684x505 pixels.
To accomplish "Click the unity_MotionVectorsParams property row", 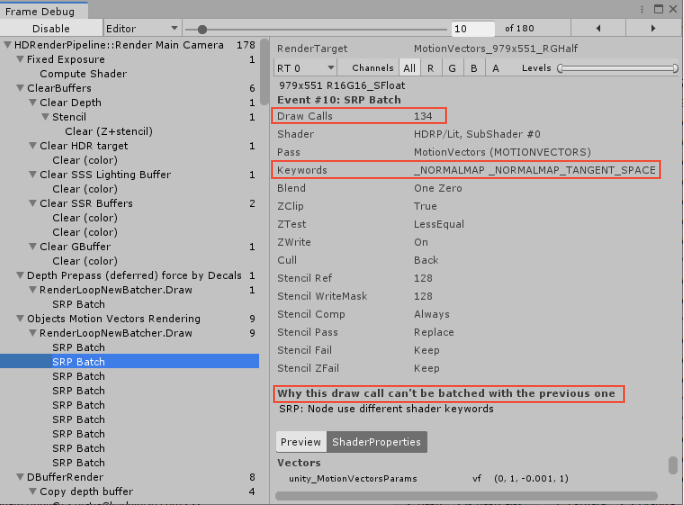I will point(428,478).
